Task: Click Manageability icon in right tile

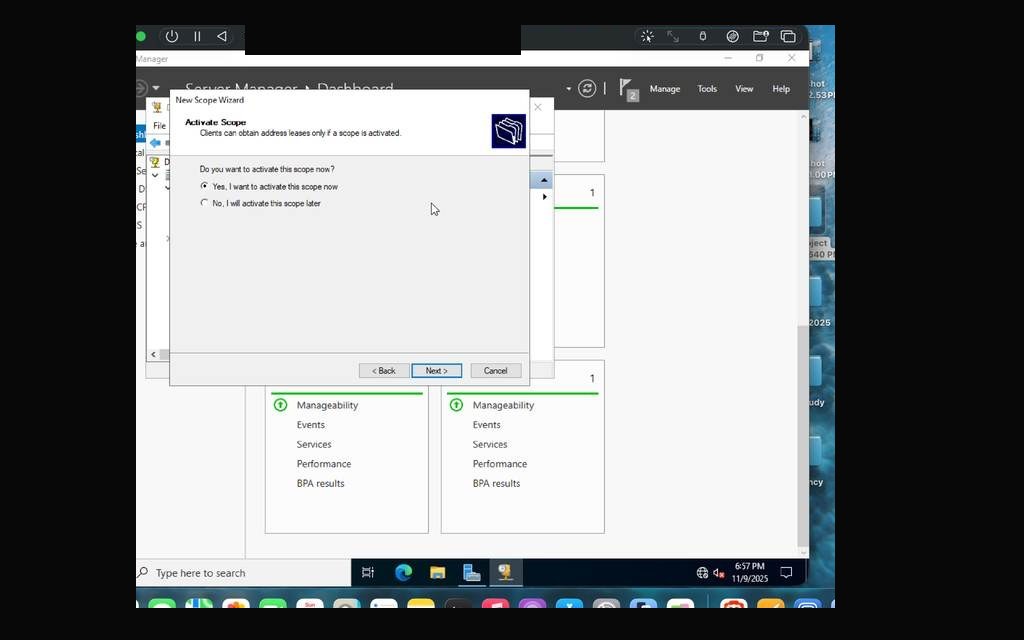Action: (x=456, y=405)
